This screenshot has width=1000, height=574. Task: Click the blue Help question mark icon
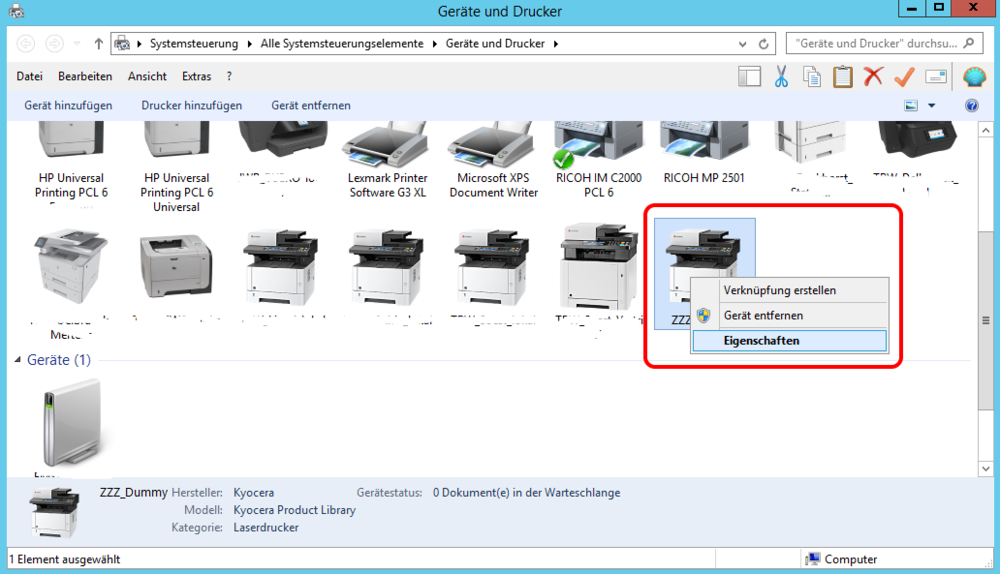[971, 106]
